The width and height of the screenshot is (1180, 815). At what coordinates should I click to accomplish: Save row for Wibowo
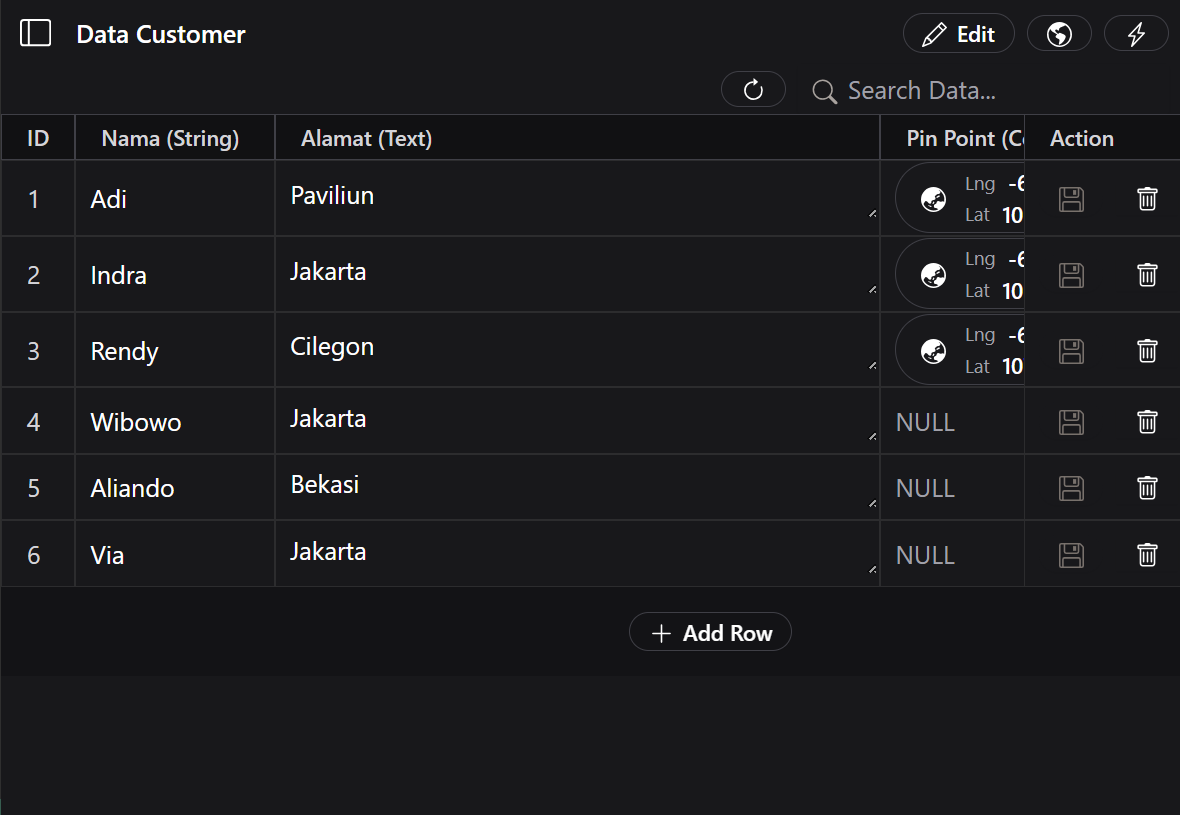pos(1071,422)
